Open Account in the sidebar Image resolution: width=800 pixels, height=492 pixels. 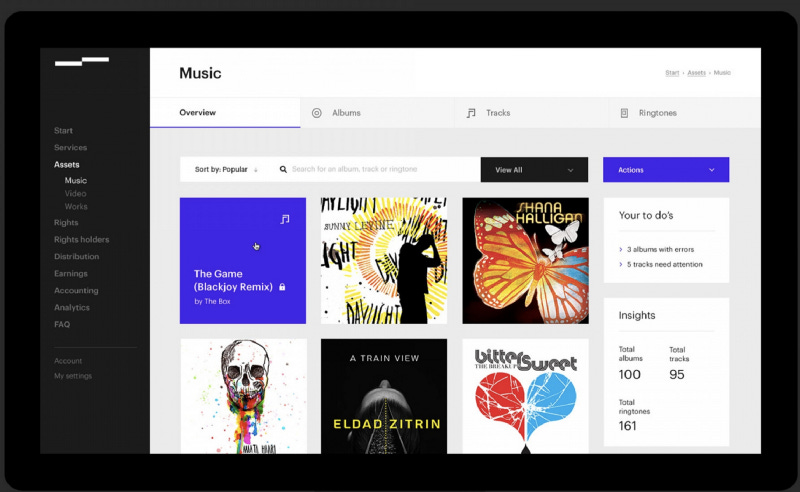[x=68, y=361]
